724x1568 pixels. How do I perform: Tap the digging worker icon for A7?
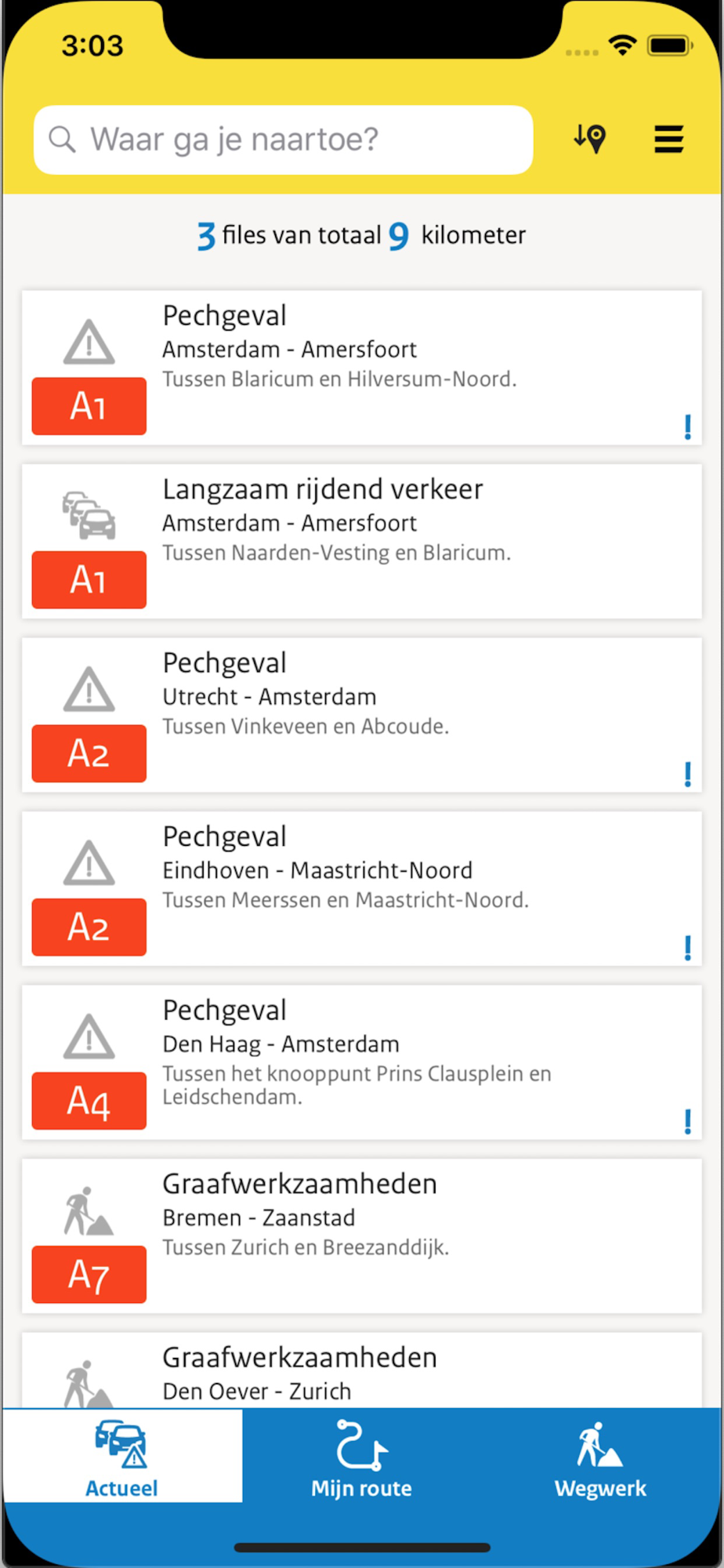(x=88, y=1210)
